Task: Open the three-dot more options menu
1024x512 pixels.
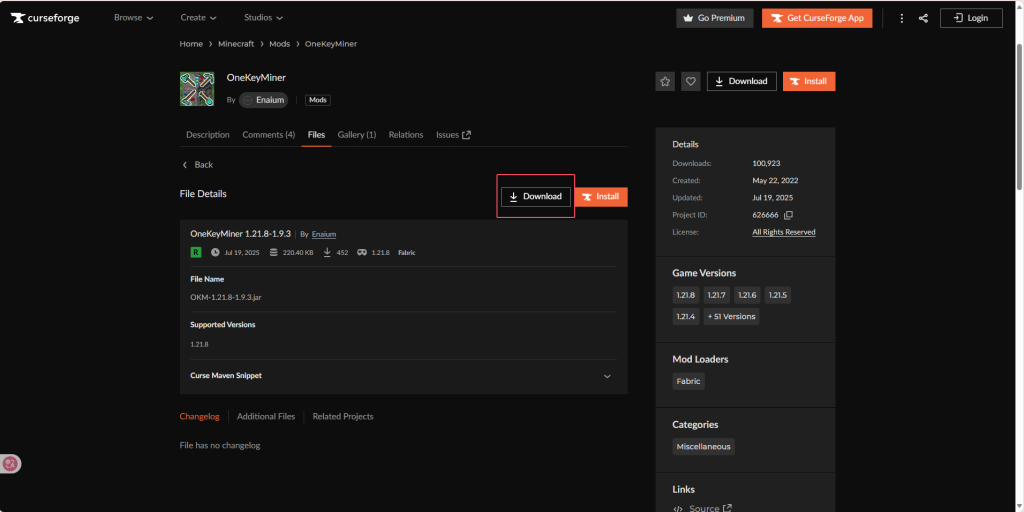Action: pos(901,18)
